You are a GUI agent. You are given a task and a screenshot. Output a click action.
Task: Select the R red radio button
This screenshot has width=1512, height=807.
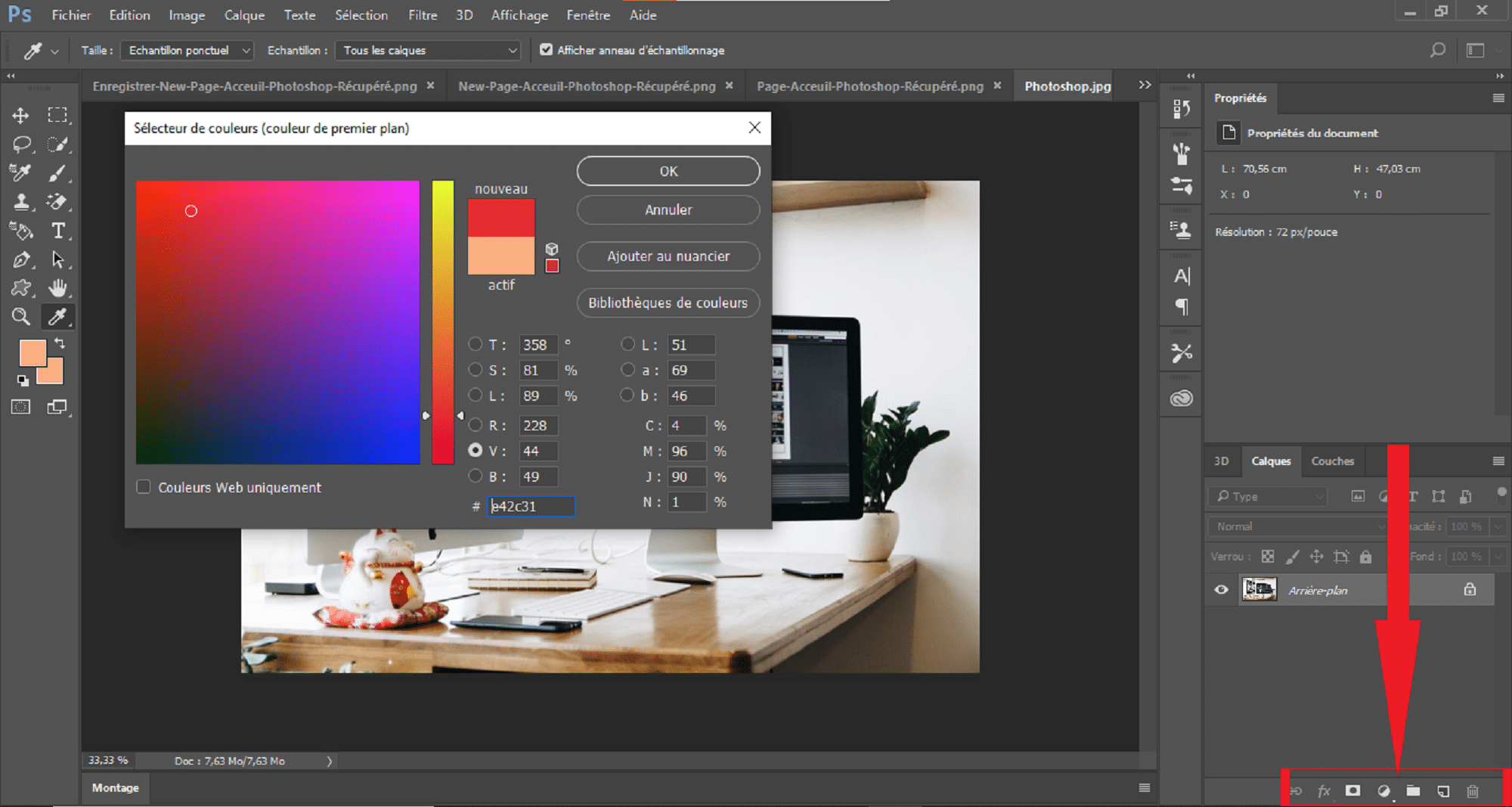(x=476, y=425)
